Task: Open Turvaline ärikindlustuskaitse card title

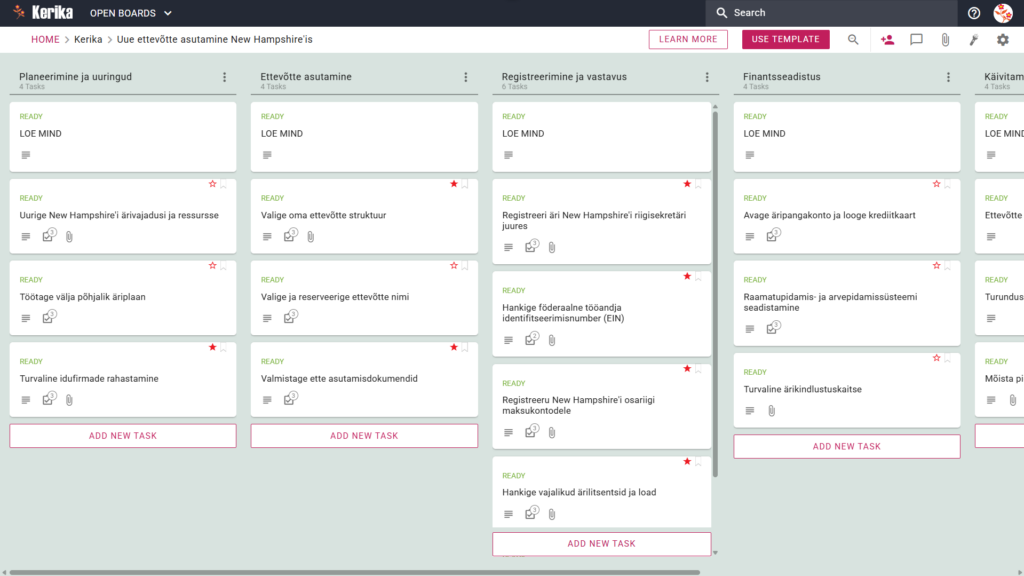Action: (802, 389)
